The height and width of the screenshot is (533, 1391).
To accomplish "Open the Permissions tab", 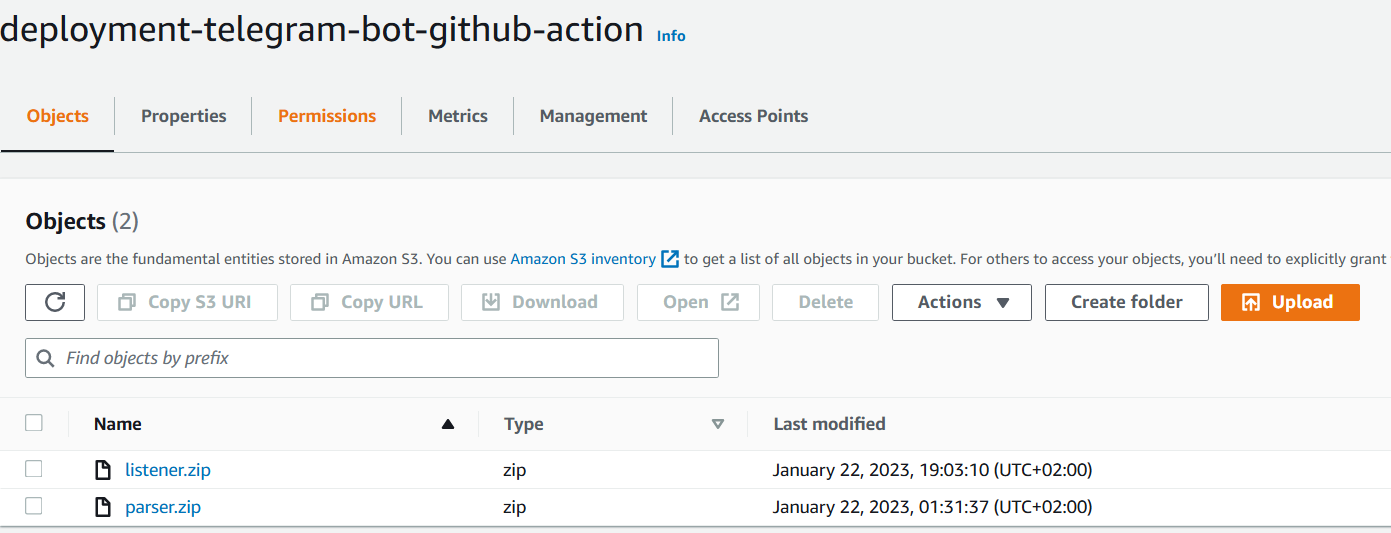I will click(x=327, y=116).
